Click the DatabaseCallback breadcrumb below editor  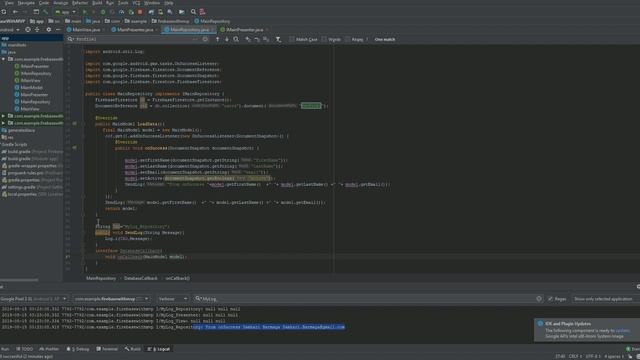[140, 278]
